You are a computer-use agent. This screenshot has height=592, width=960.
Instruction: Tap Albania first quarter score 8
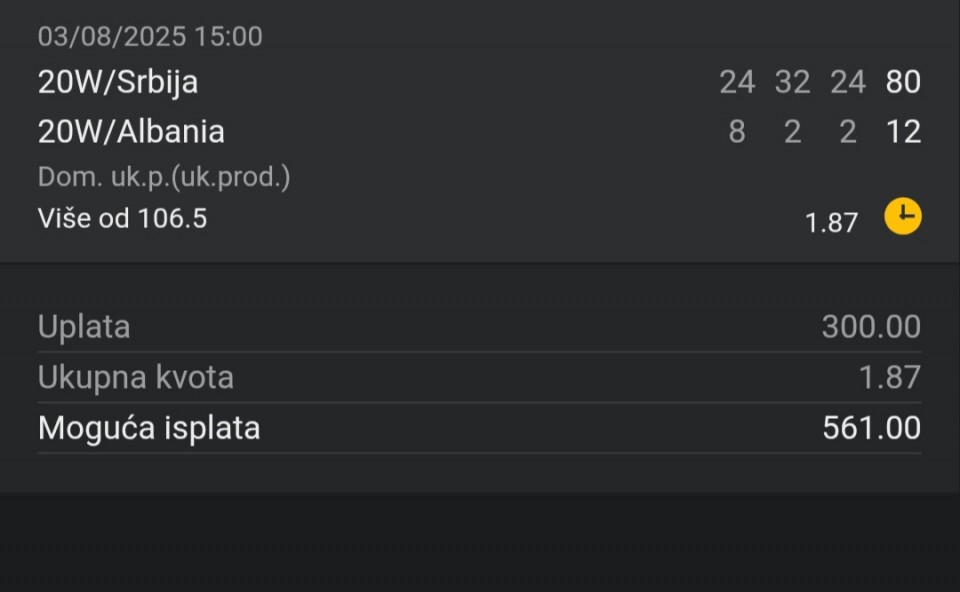[x=737, y=132]
